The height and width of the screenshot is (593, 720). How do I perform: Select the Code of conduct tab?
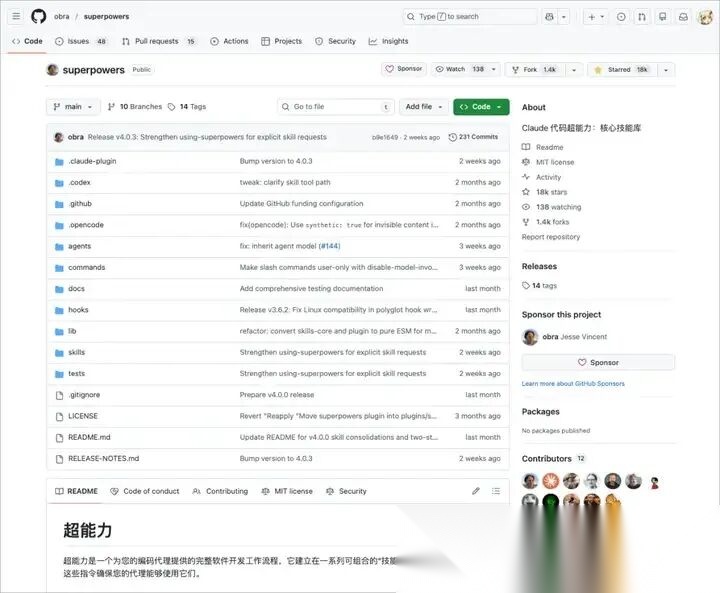point(145,491)
